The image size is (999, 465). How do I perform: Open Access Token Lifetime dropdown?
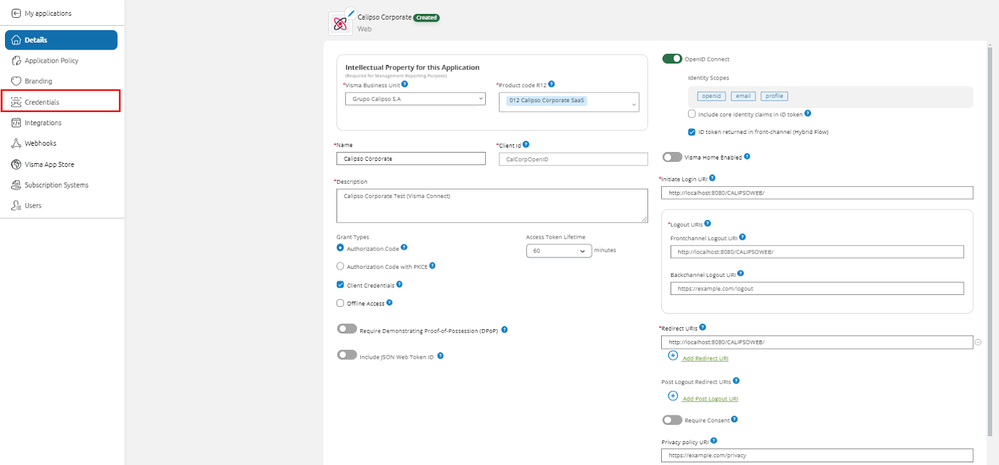[559, 251]
